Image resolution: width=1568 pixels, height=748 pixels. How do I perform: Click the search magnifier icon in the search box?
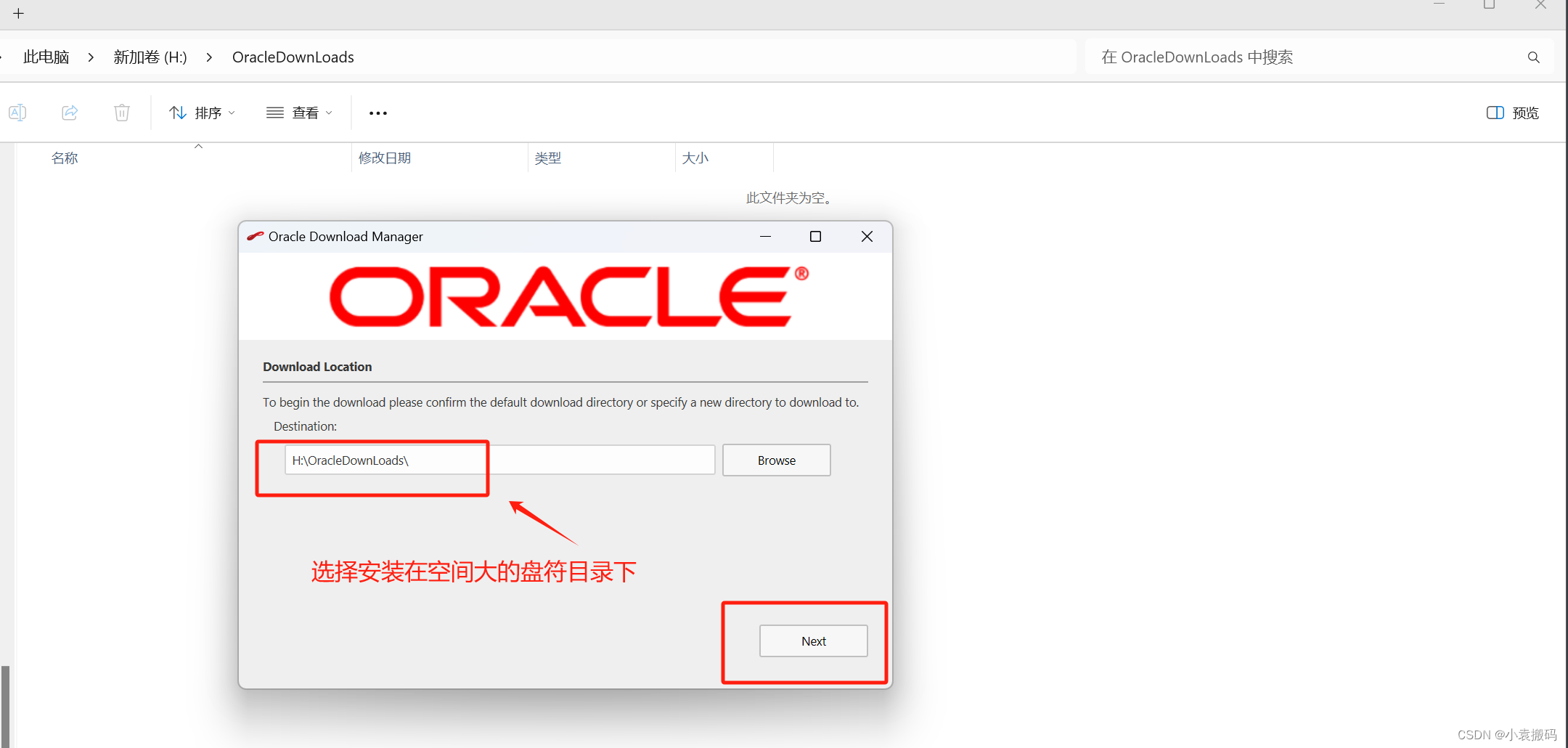tap(1533, 57)
